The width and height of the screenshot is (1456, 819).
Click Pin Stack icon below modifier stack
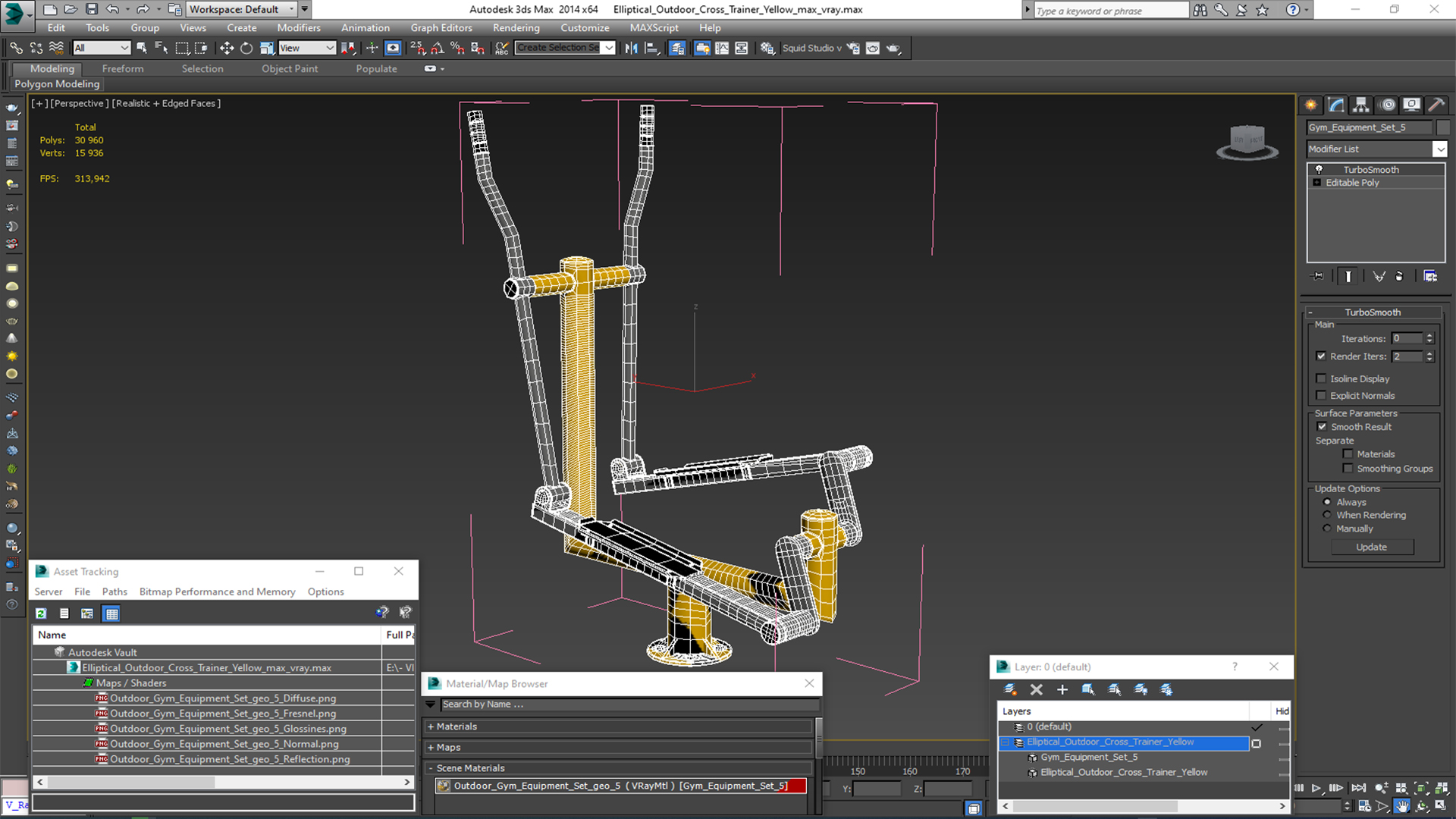click(1318, 276)
